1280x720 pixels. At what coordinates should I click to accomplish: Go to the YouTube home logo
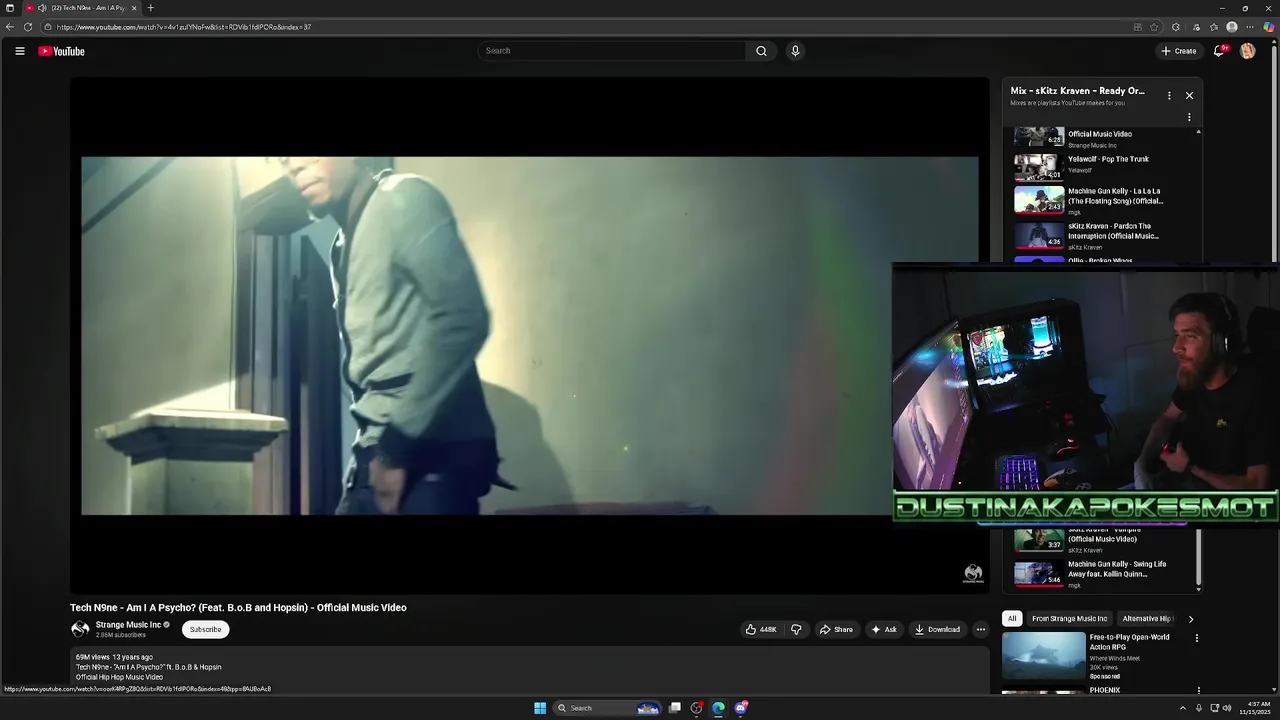61,51
